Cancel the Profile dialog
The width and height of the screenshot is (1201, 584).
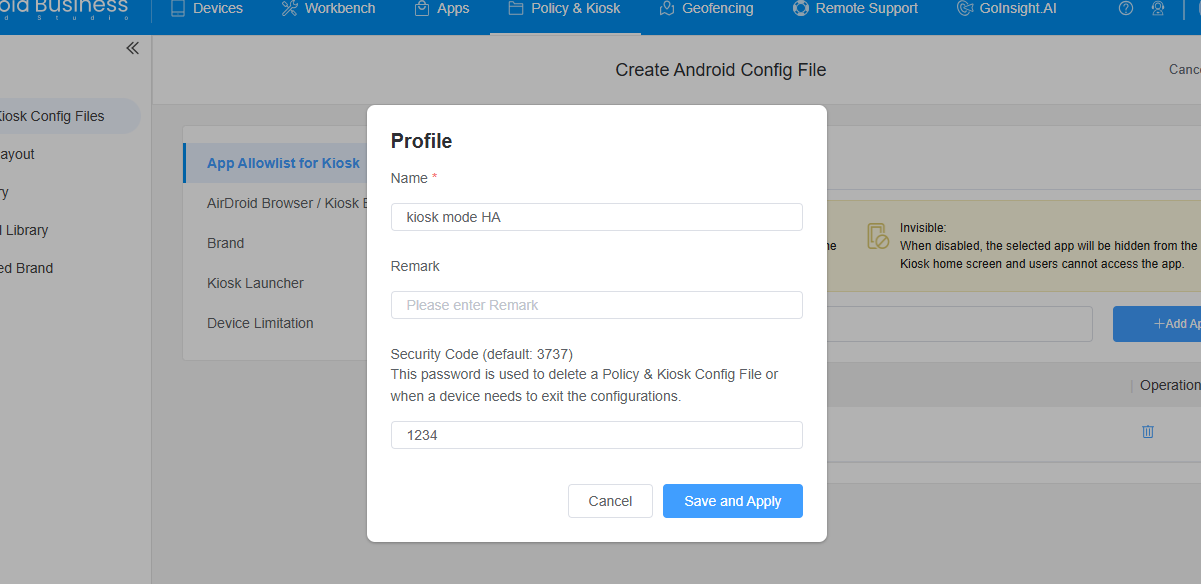[610, 500]
